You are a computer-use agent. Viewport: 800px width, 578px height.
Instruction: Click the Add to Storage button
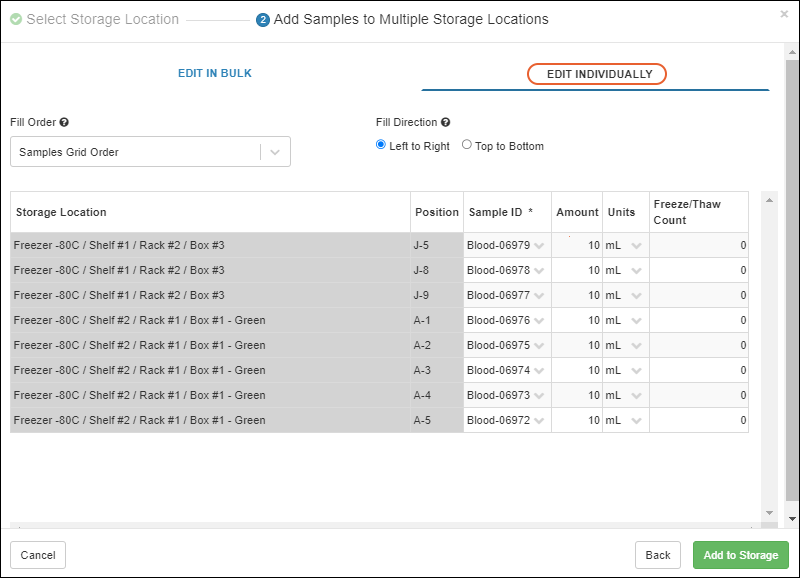[x=740, y=555]
